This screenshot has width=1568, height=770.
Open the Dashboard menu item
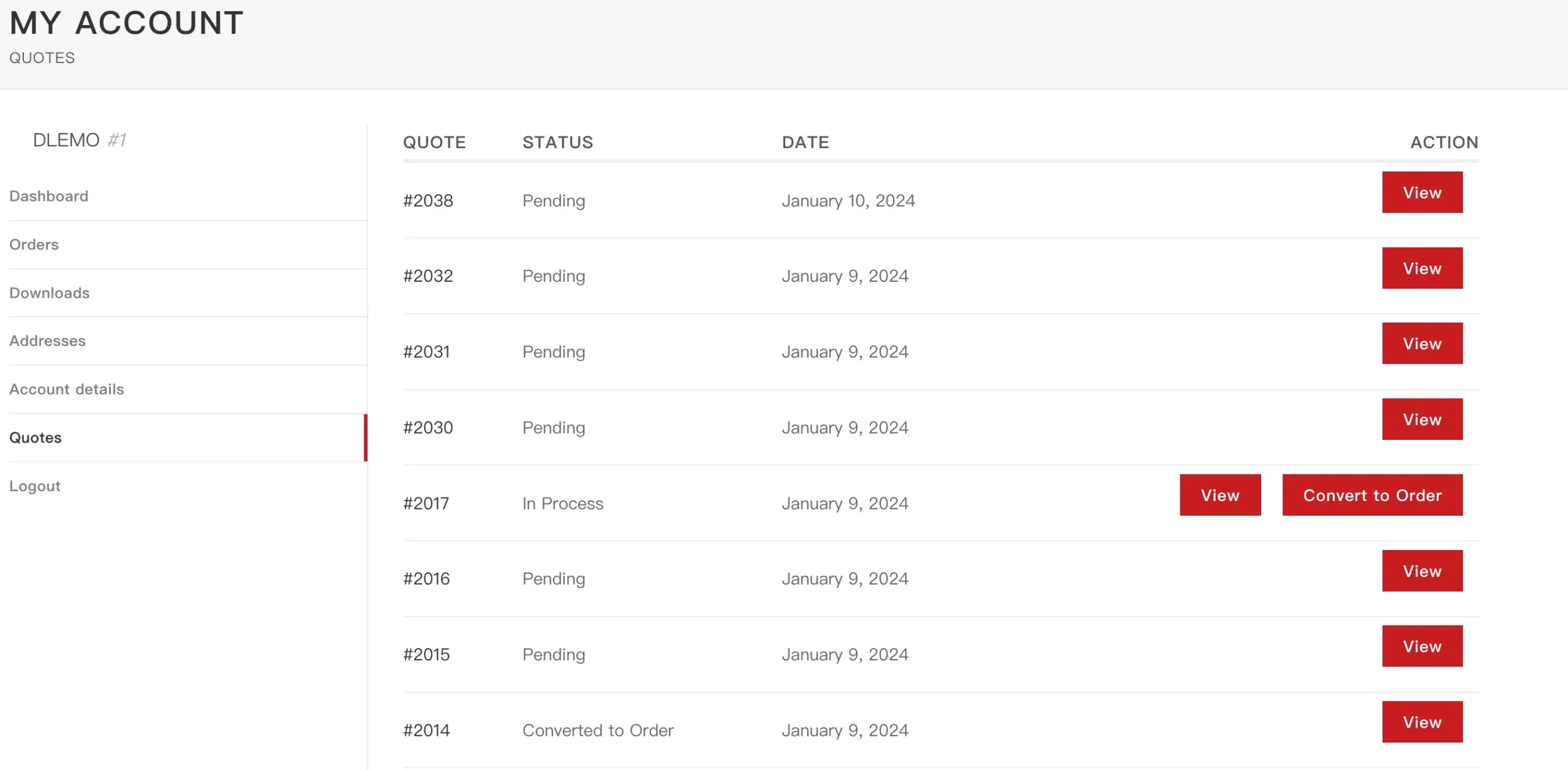coord(49,196)
